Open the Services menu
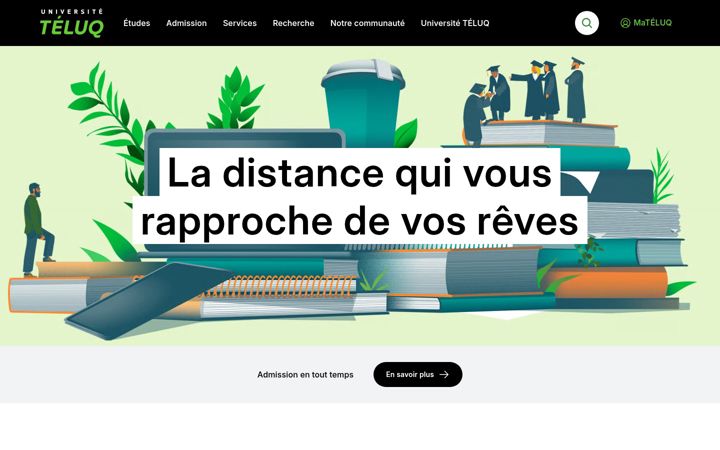 [x=240, y=23]
